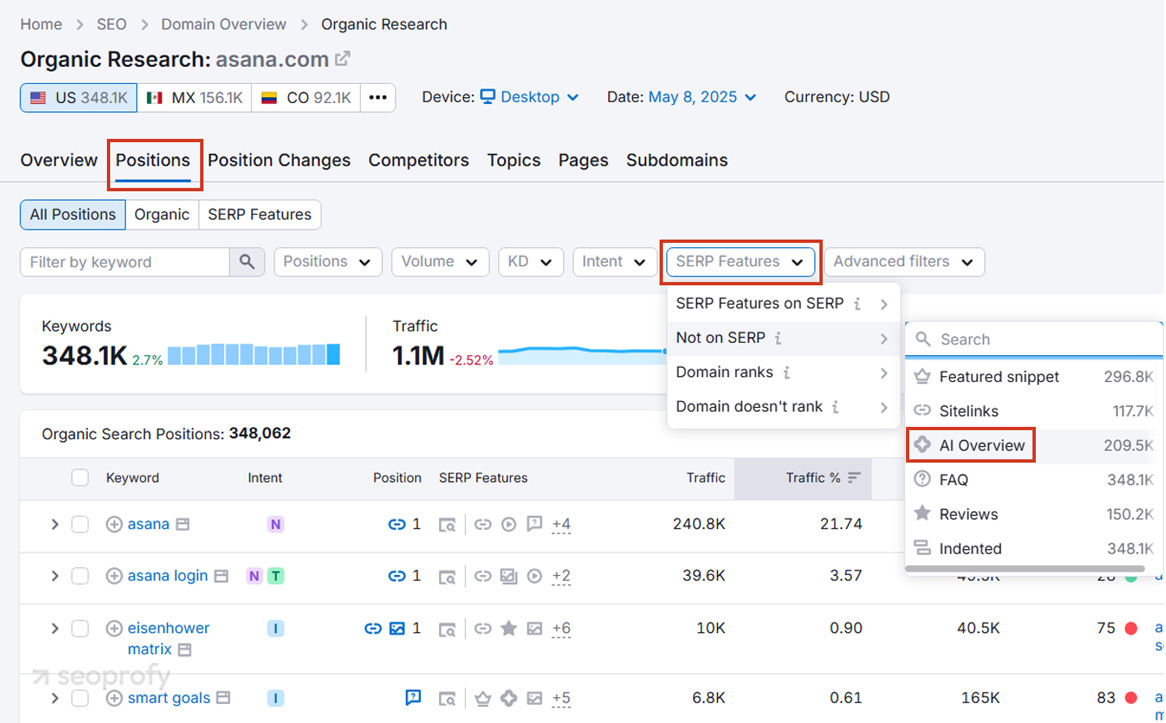Viewport: 1166px width, 723px height.
Task: Select the Organic toggle
Action: pyautogui.click(x=161, y=214)
